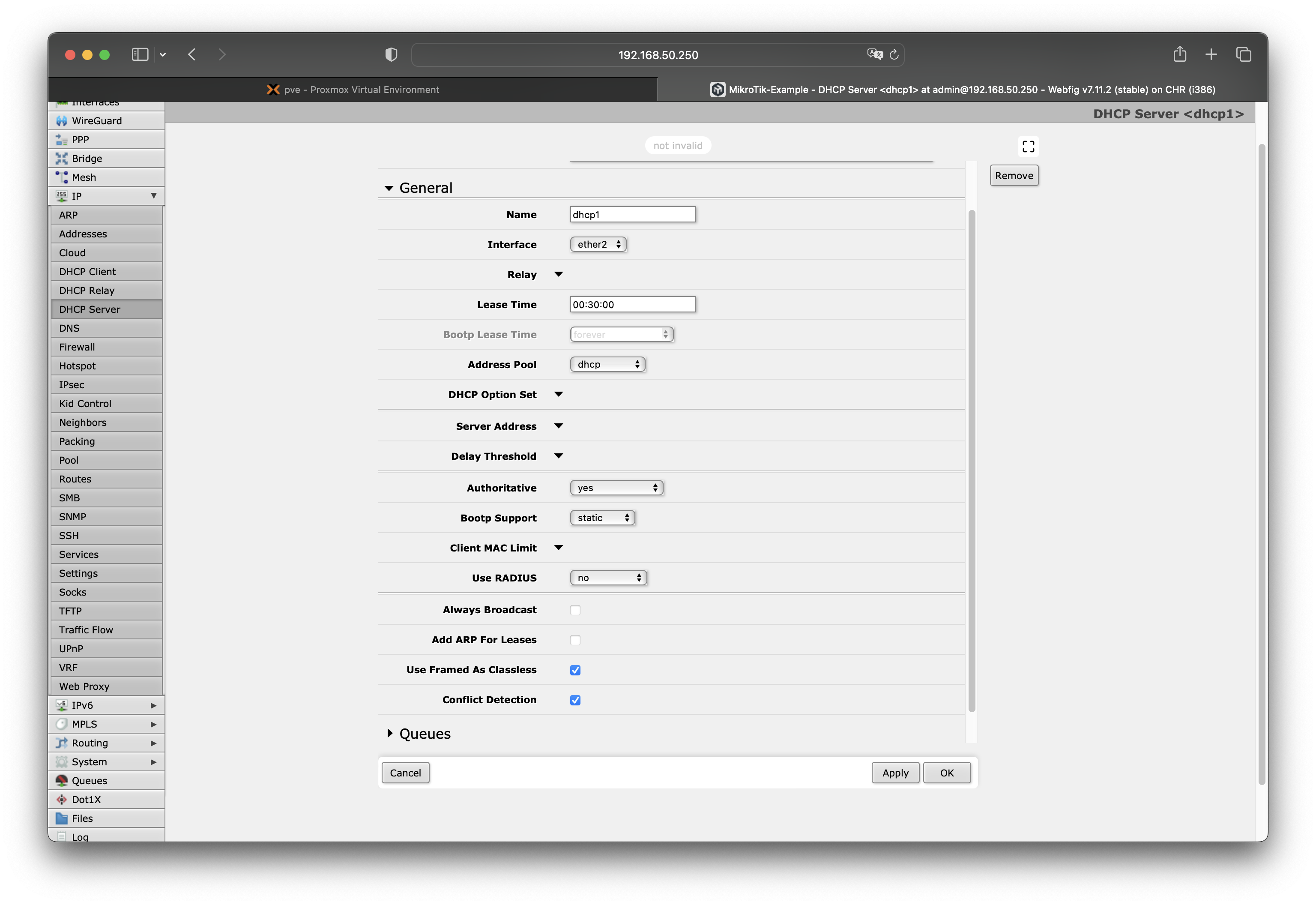
Task: Click the Lease Time input field
Action: [632, 305]
